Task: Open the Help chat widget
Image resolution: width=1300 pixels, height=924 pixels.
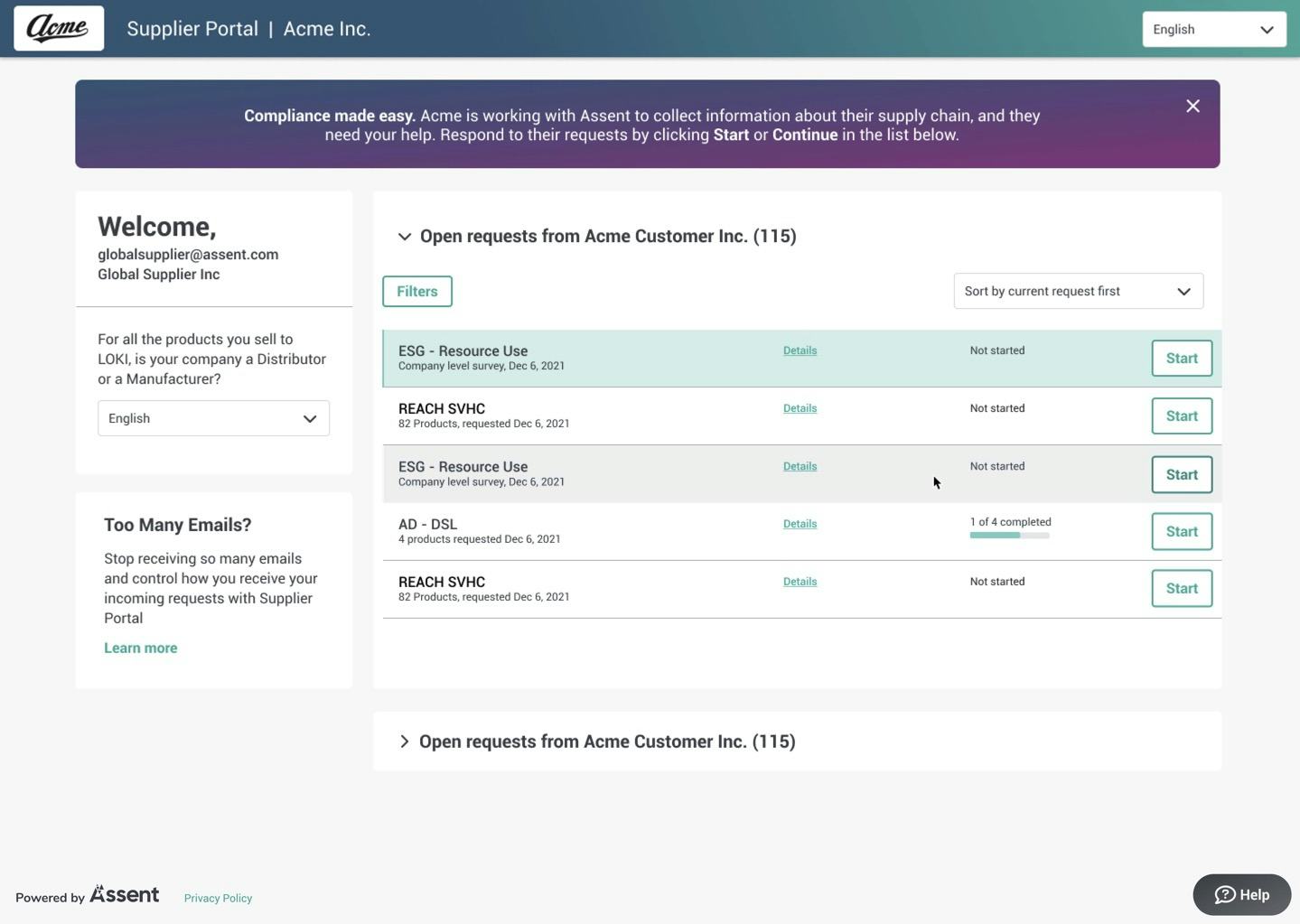Action: [x=1241, y=892]
